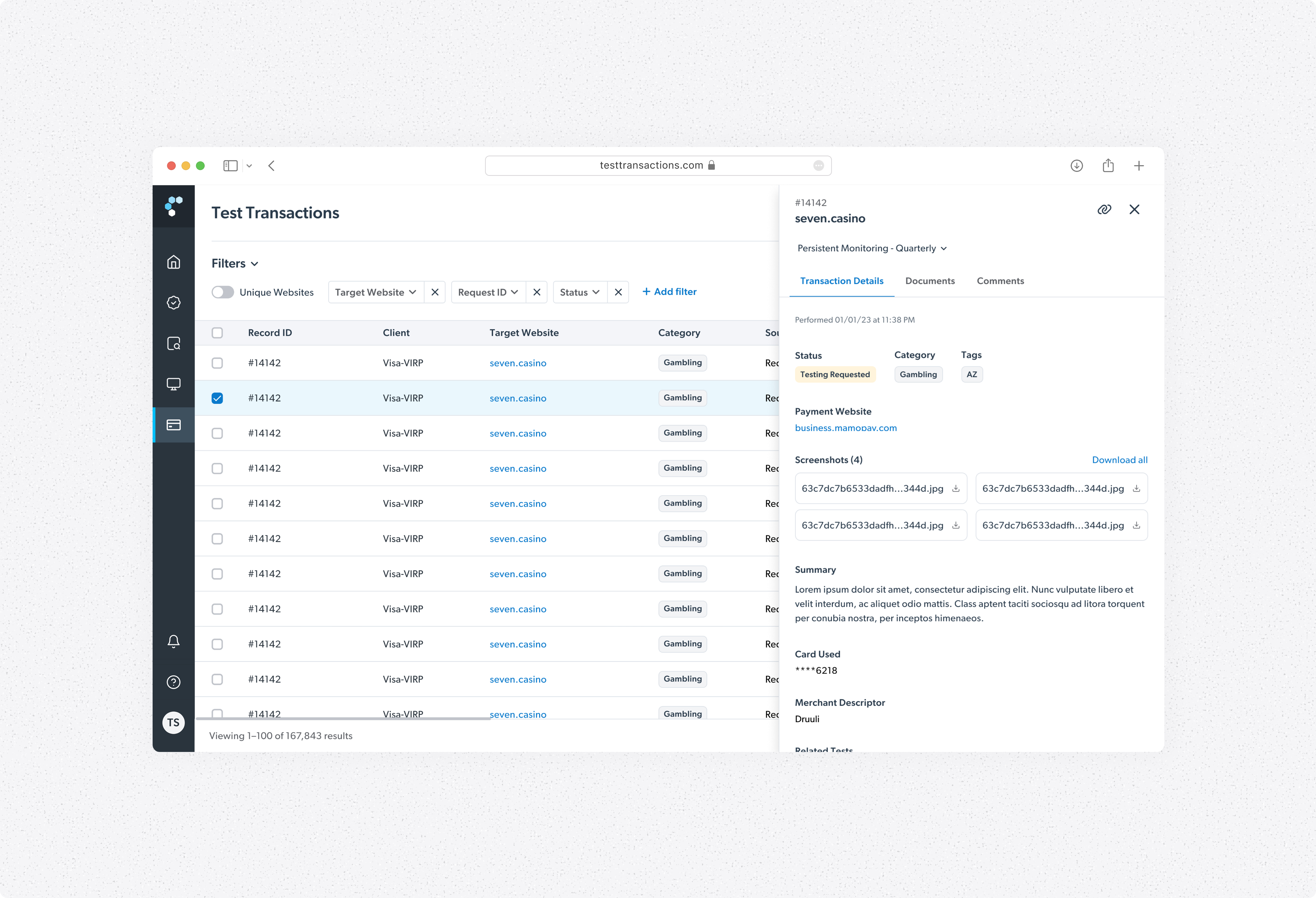
Task: Open a new browser tab
Action: tap(1139, 165)
